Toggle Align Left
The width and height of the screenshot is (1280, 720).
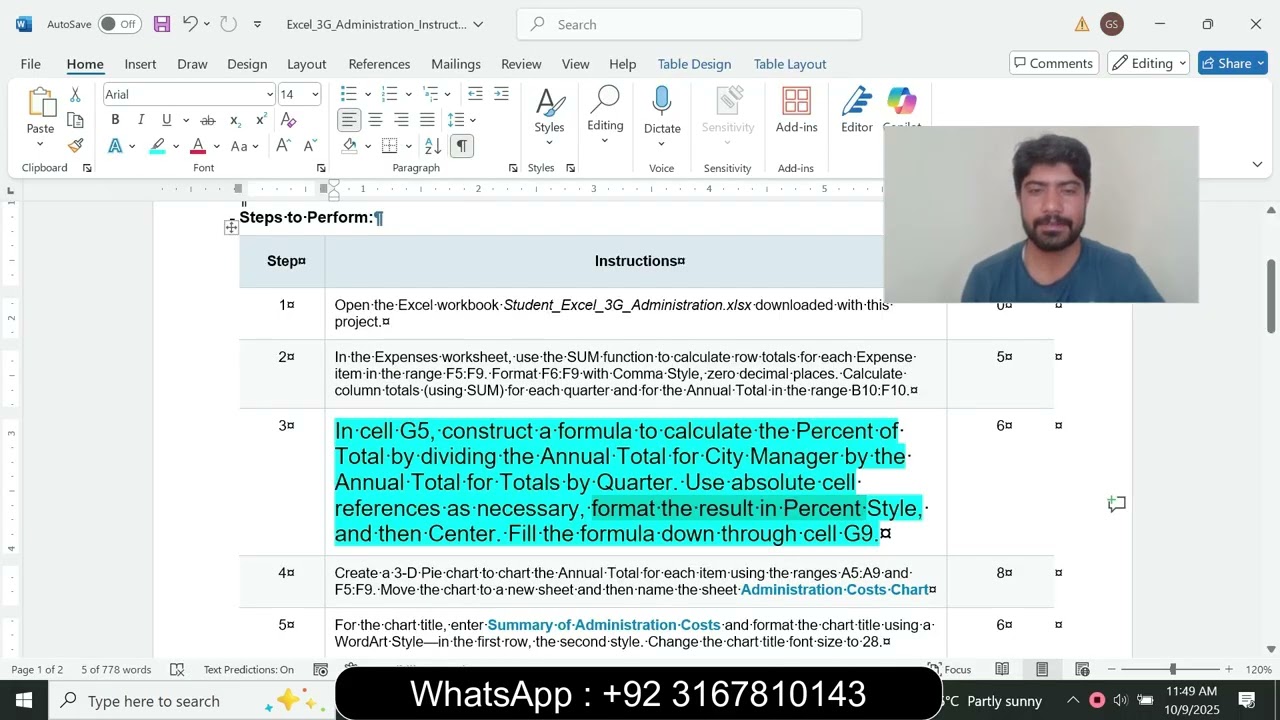[349, 120]
